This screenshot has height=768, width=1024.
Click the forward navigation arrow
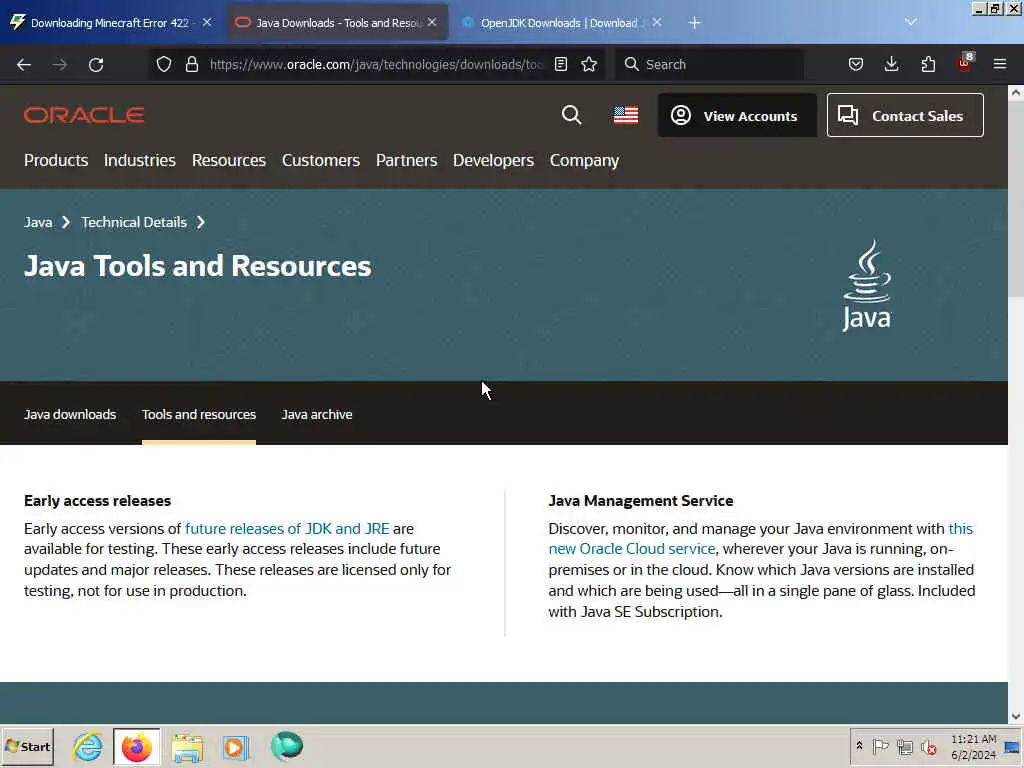pyautogui.click(x=59, y=65)
